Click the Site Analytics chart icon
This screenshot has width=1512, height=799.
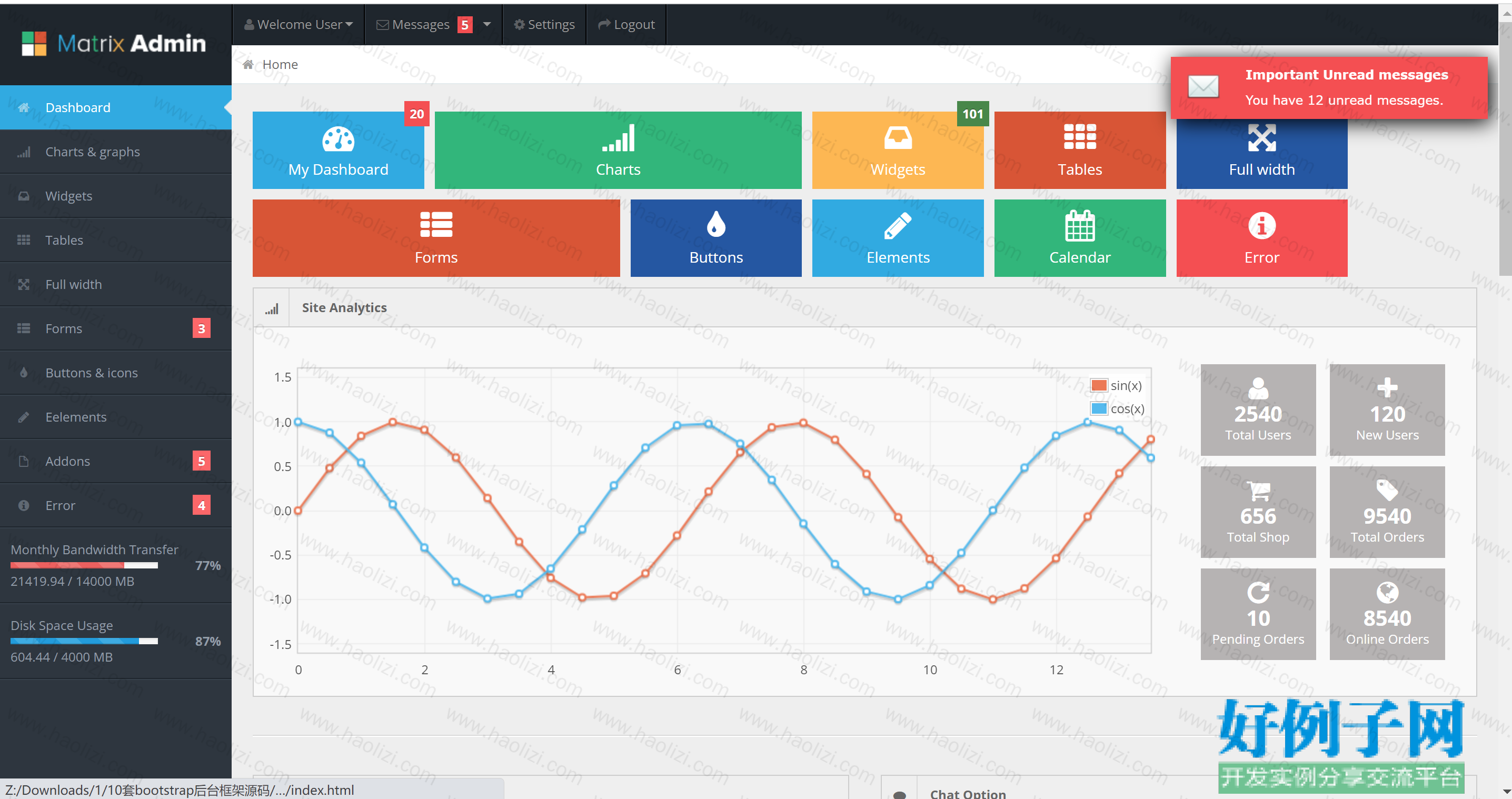[271, 308]
